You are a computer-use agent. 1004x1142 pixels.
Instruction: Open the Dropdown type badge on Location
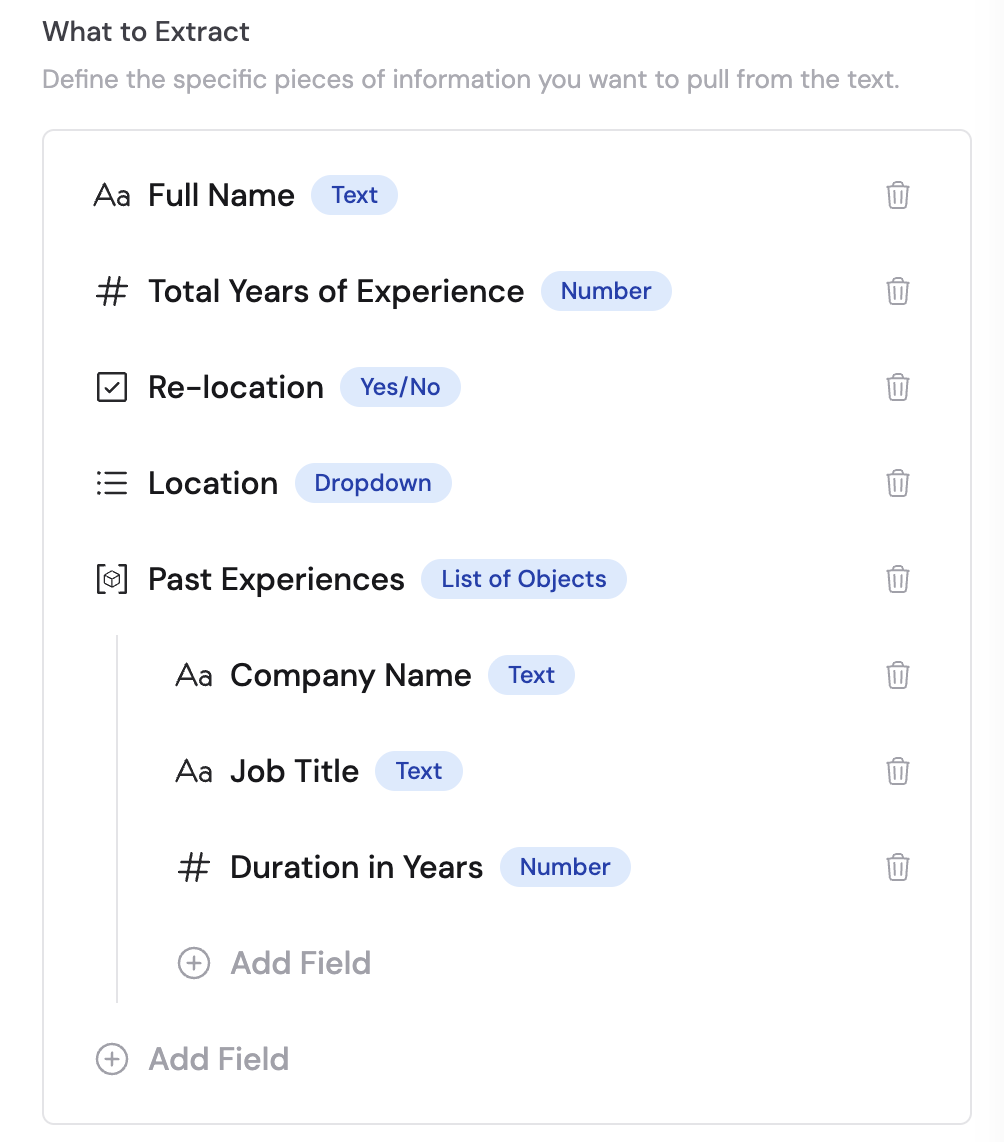373,483
